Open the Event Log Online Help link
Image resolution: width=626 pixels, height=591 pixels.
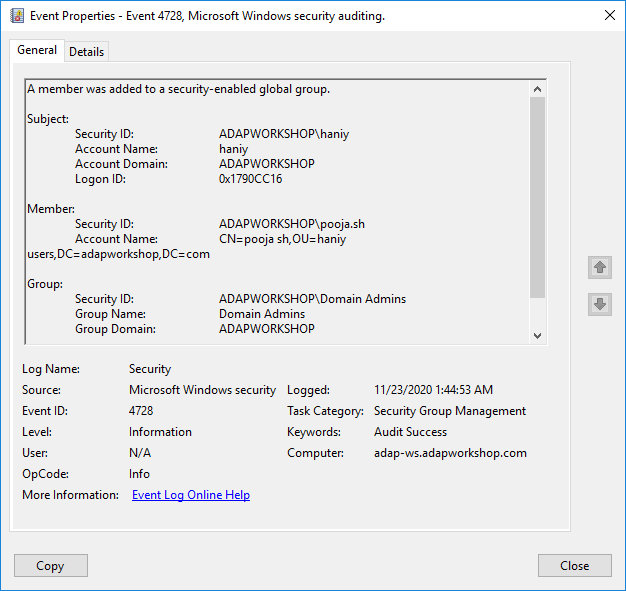coord(191,495)
